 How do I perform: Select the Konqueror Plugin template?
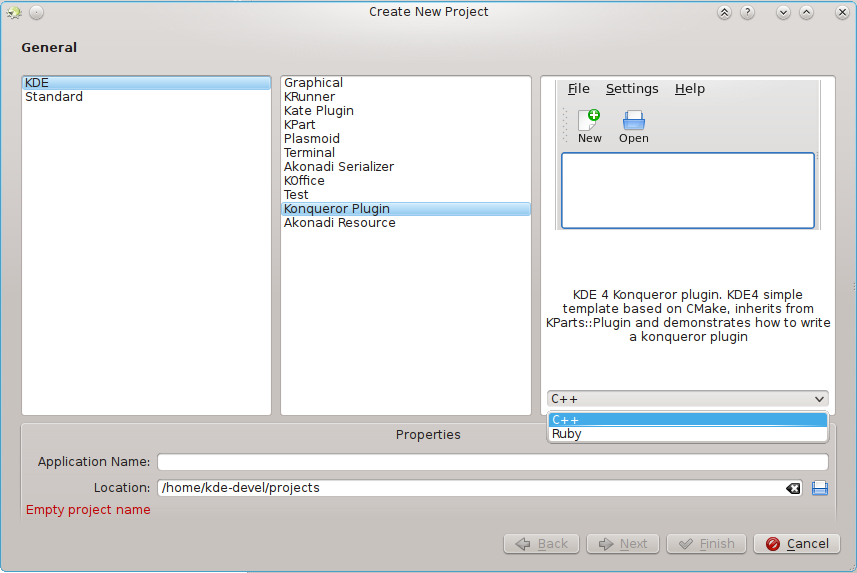pos(406,209)
